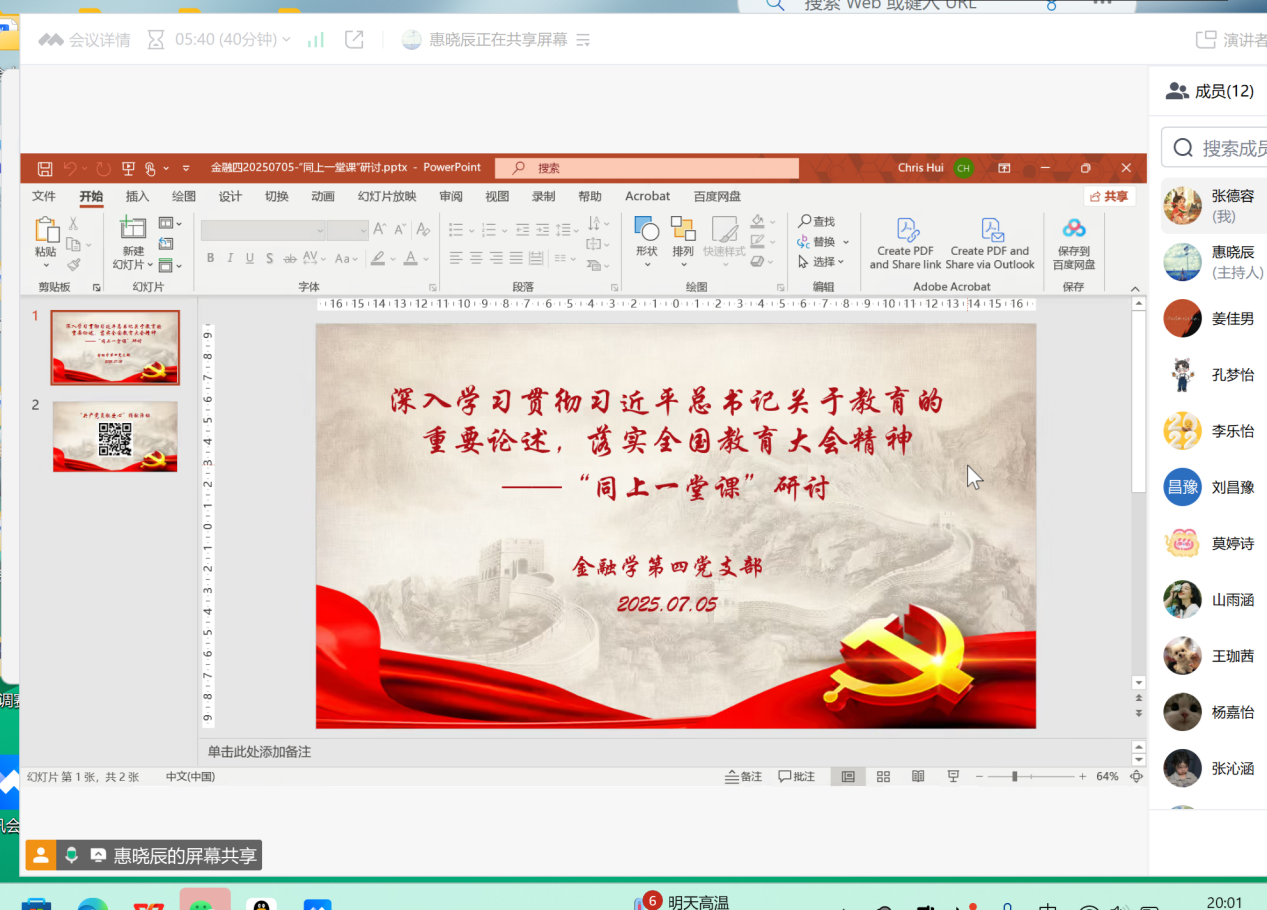Viewport: 1267px width, 910px height.
Task: Expand the meeting timer 05:40 dropdown
Action: tap(286, 40)
